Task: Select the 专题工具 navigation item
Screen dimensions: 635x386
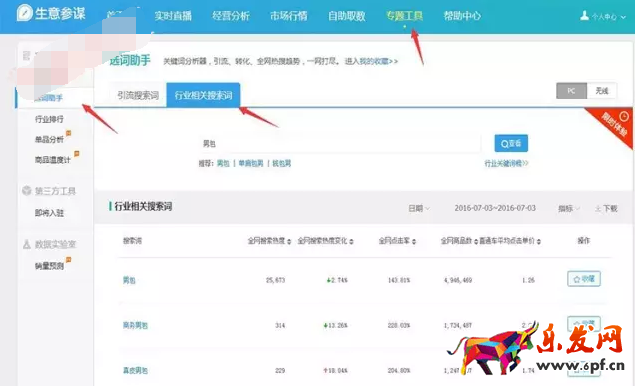Action: coord(404,16)
